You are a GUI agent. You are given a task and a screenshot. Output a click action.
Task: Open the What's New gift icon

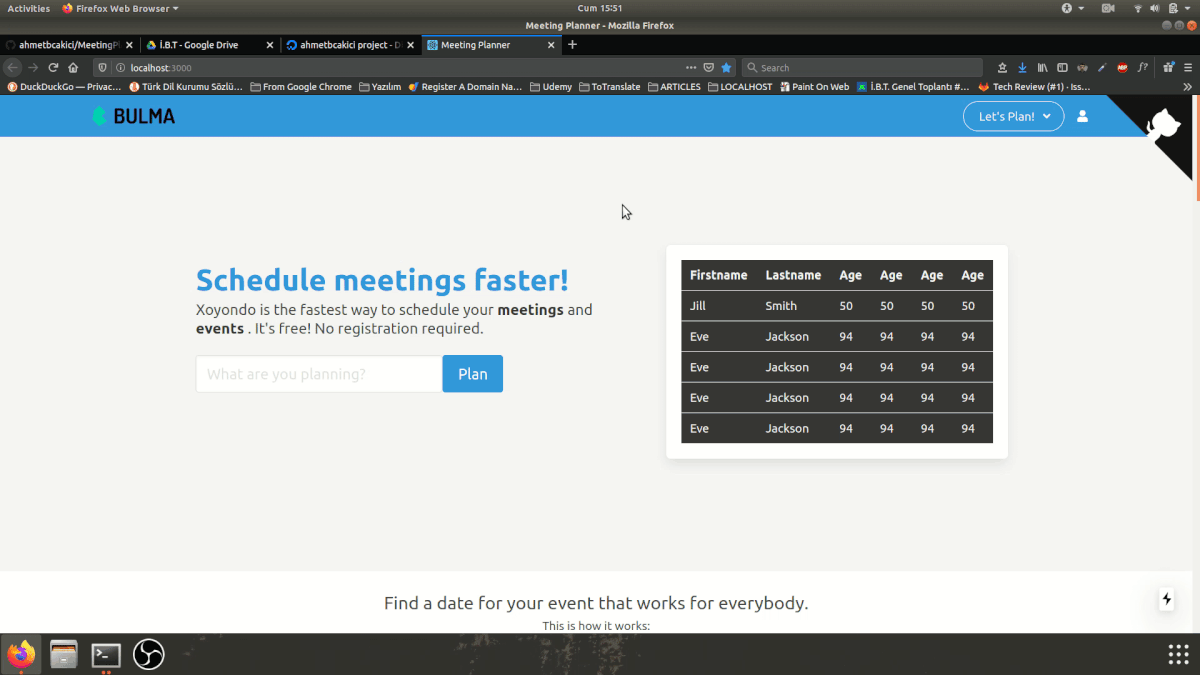tap(1168, 68)
